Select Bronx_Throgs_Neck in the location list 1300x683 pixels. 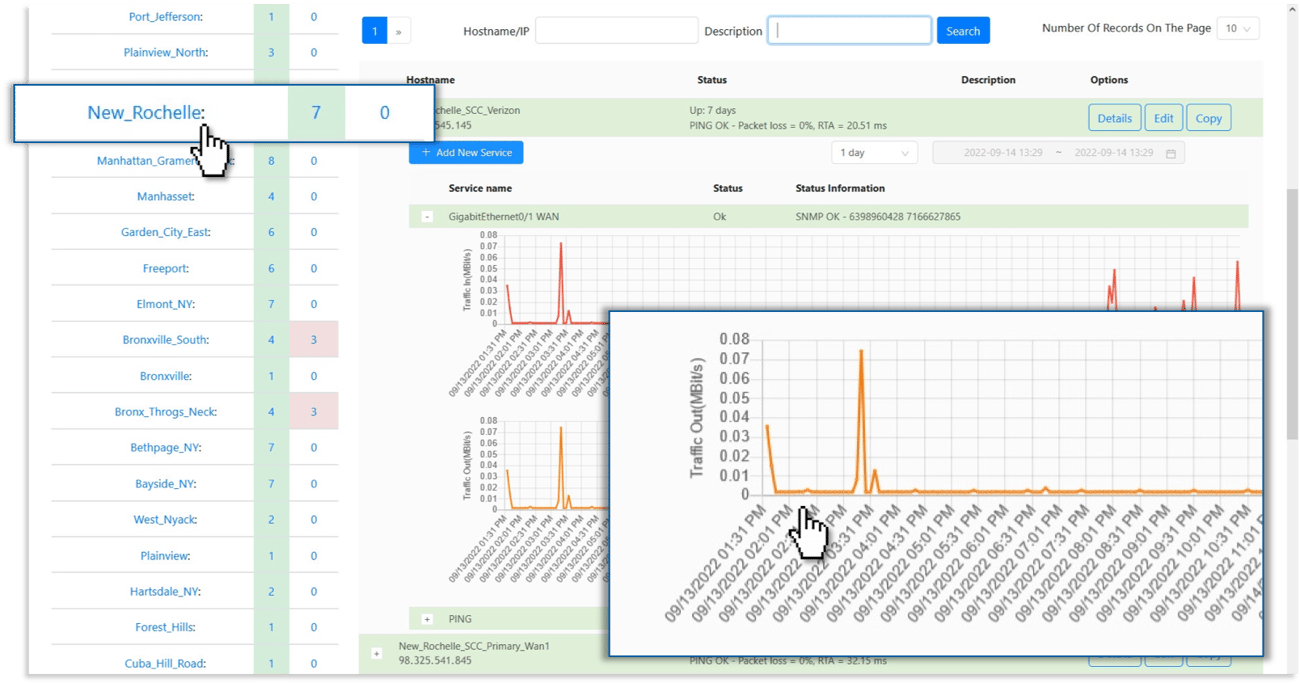165,412
